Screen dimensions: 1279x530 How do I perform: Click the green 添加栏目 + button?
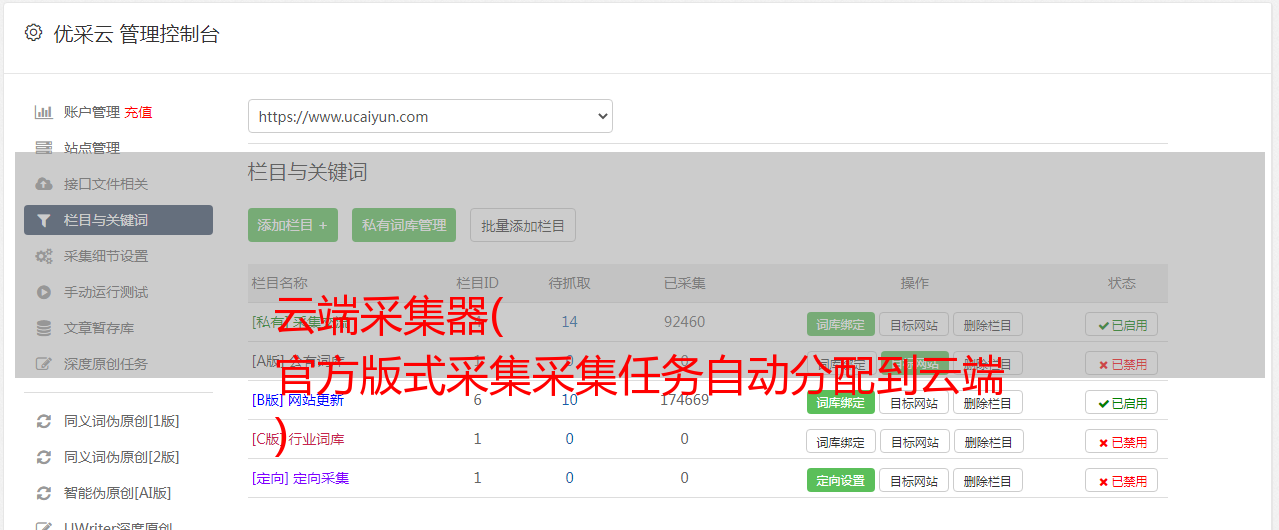coord(293,225)
